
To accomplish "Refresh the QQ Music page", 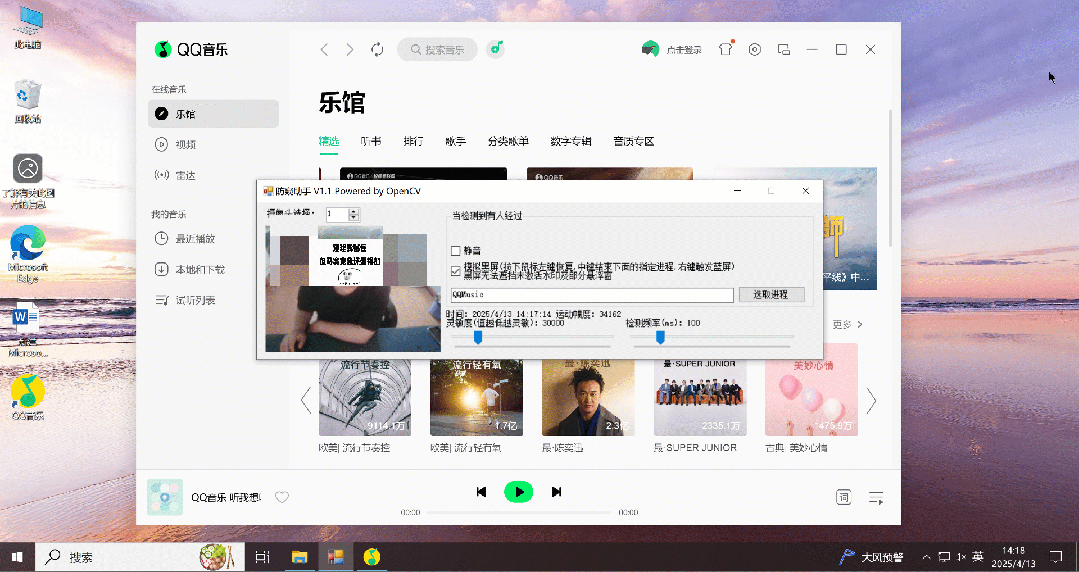I will coord(377,50).
